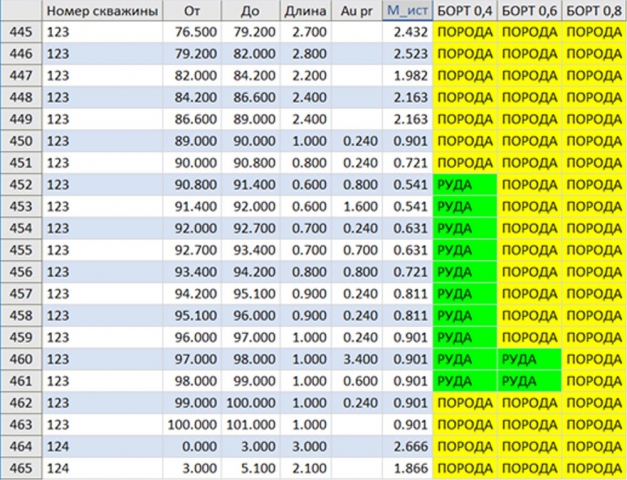Select row header 452

click(x=20, y=186)
